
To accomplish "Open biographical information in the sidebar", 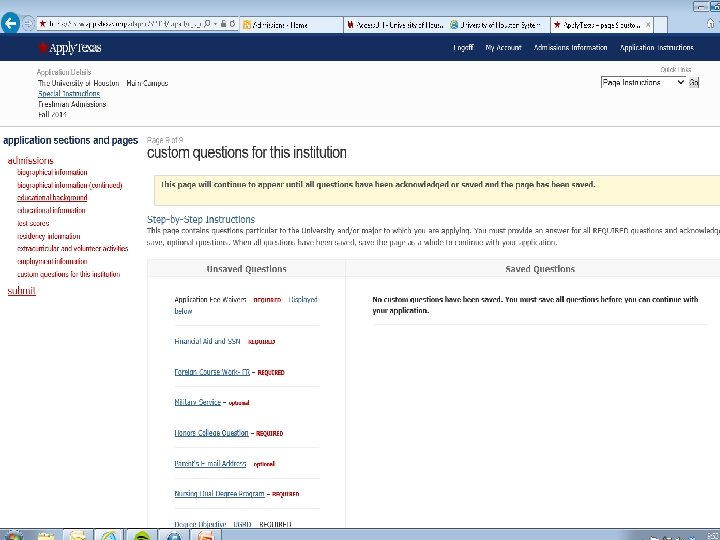I will point(52,172).
